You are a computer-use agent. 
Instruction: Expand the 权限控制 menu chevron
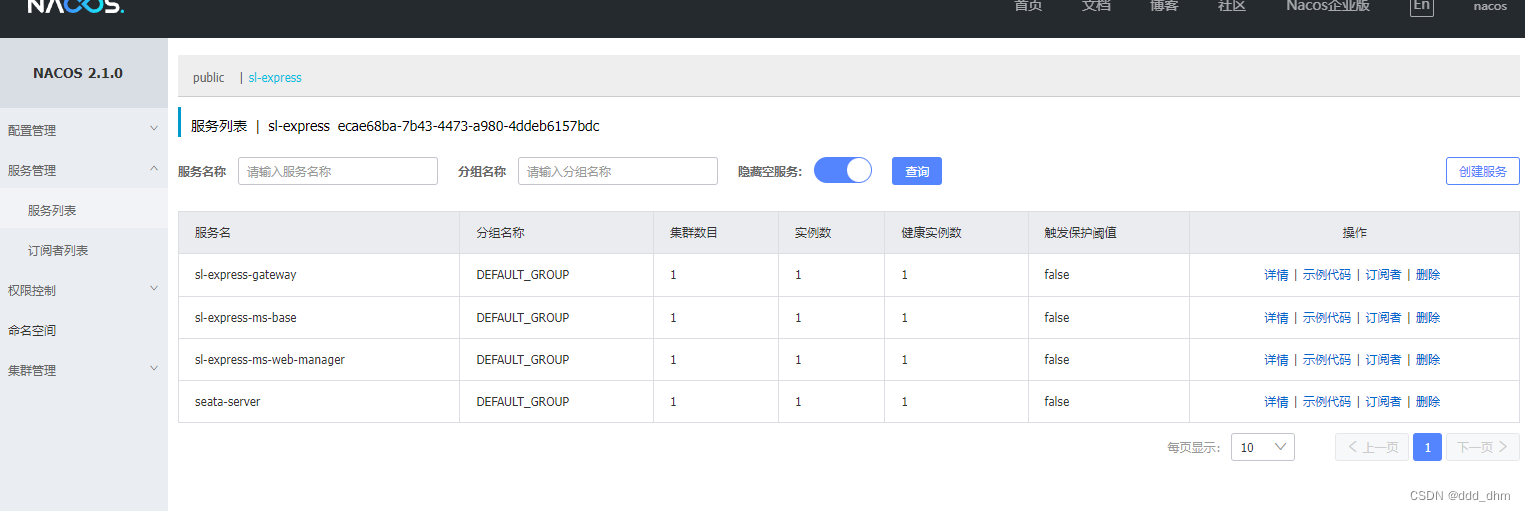click(x=154, y=289)
